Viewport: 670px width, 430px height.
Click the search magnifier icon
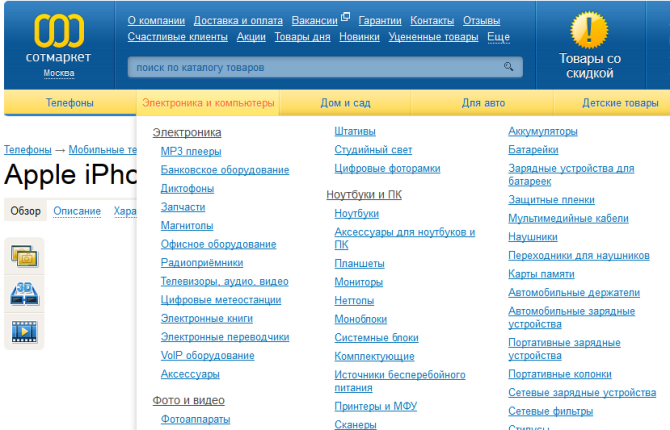(508, 67)
